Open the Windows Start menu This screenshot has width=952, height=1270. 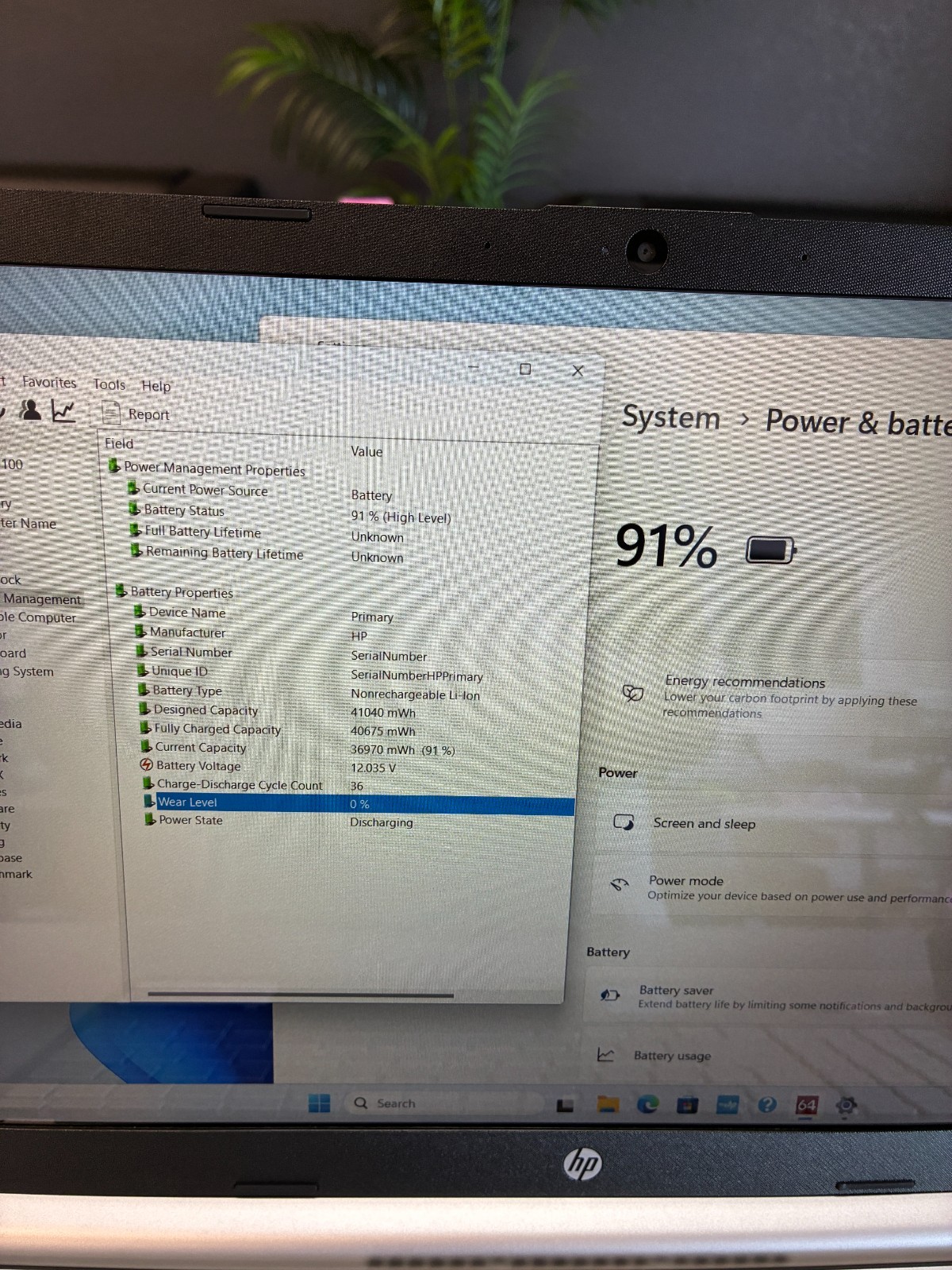click(319, 1103)
